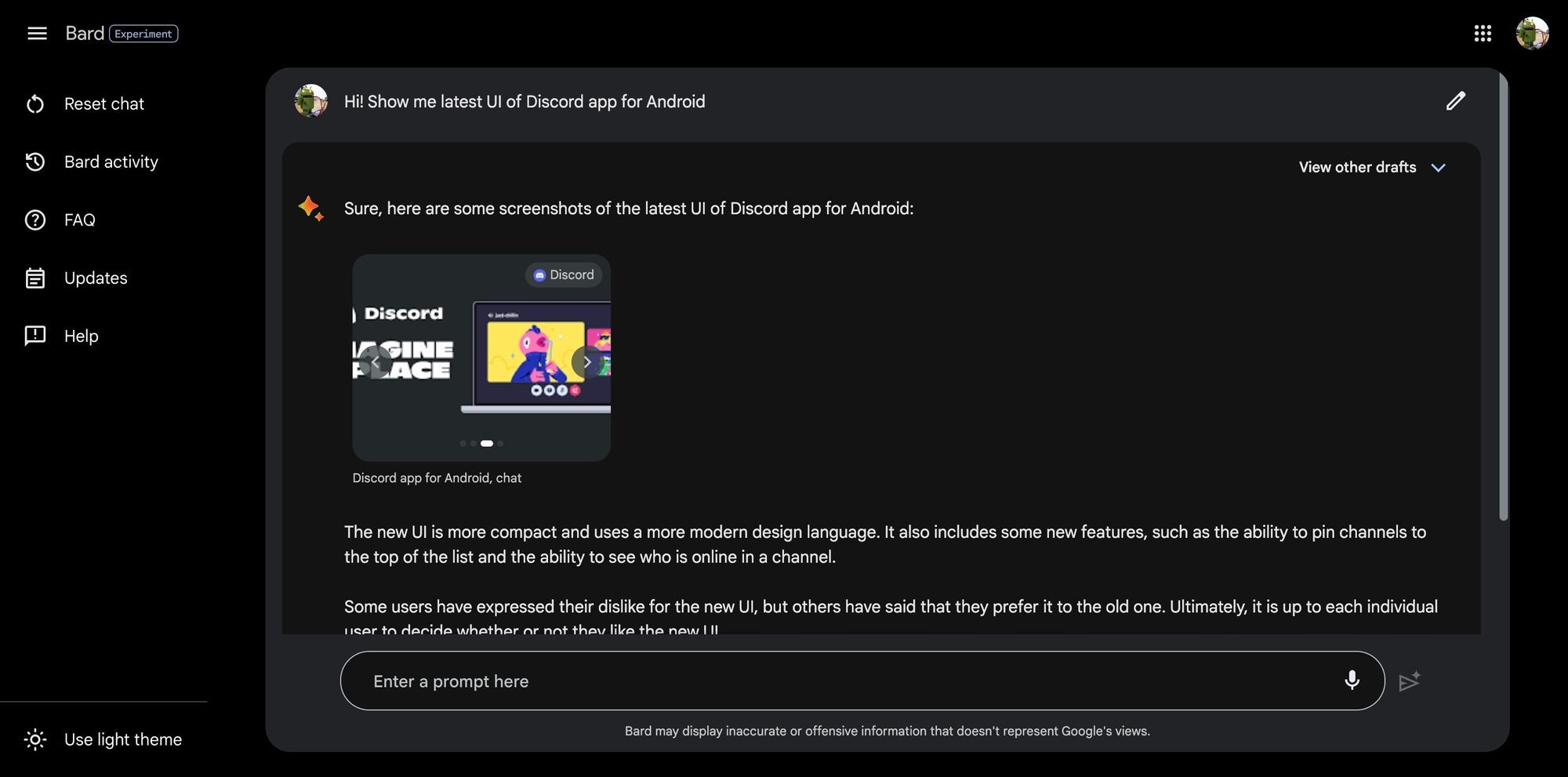
Task: Show next image in Discord carousel
Action: 586,362
